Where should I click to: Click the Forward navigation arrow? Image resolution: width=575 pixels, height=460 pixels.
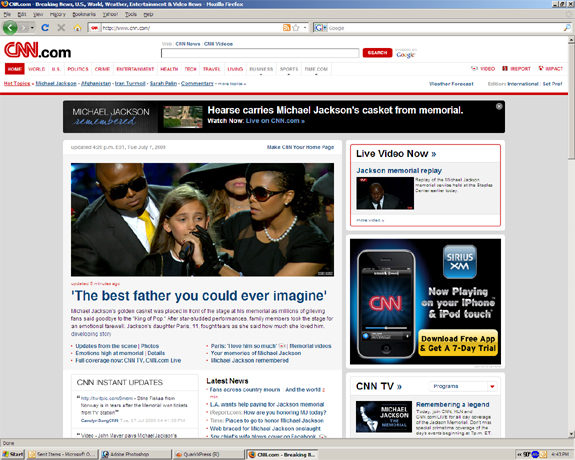coord(23,28)
